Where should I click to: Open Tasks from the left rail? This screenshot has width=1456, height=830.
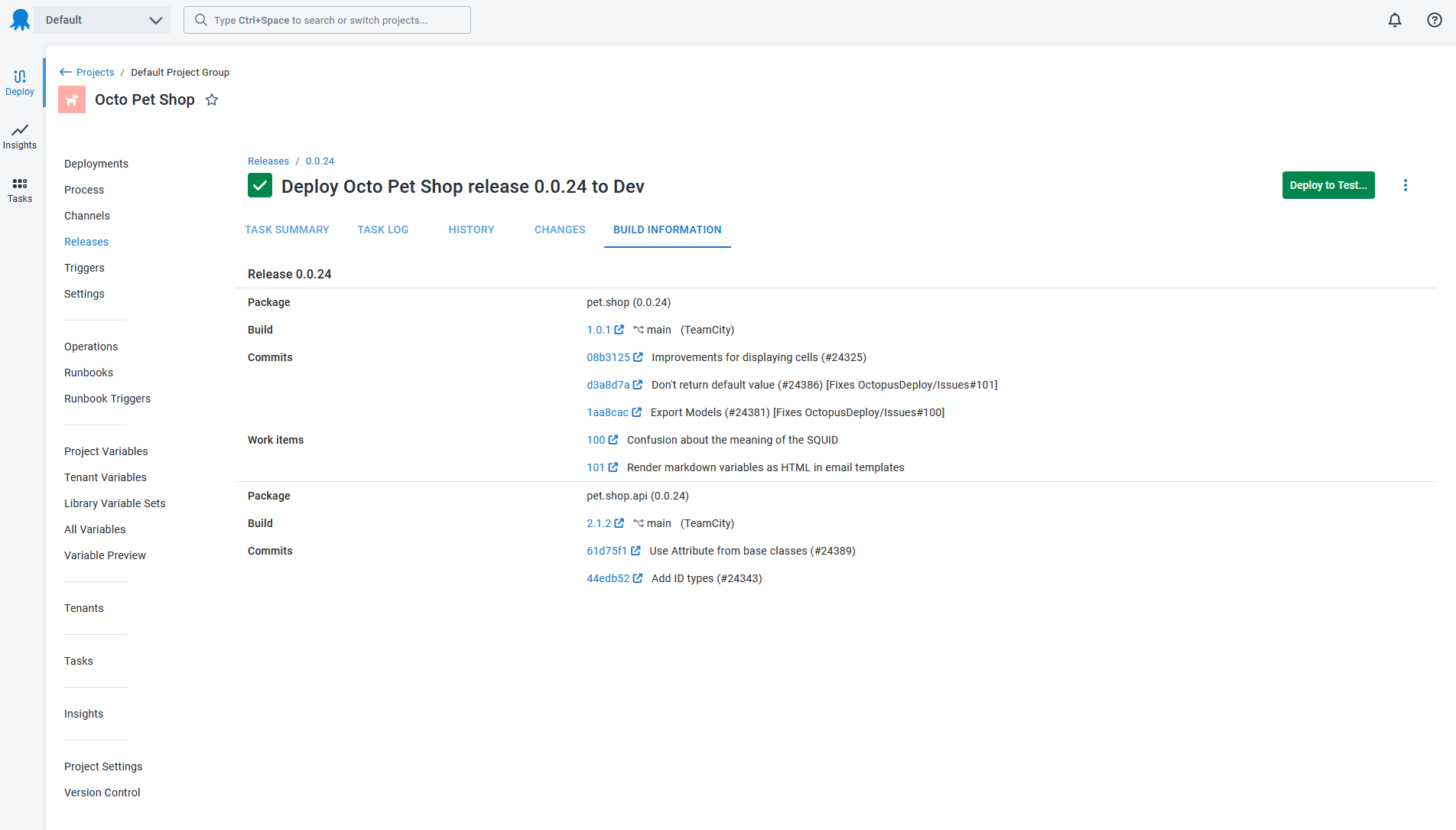click(x=20, y=190)
